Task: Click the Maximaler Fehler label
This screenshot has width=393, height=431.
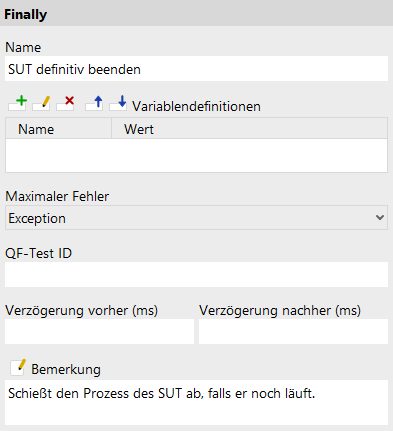Action: tap(57, 196)
